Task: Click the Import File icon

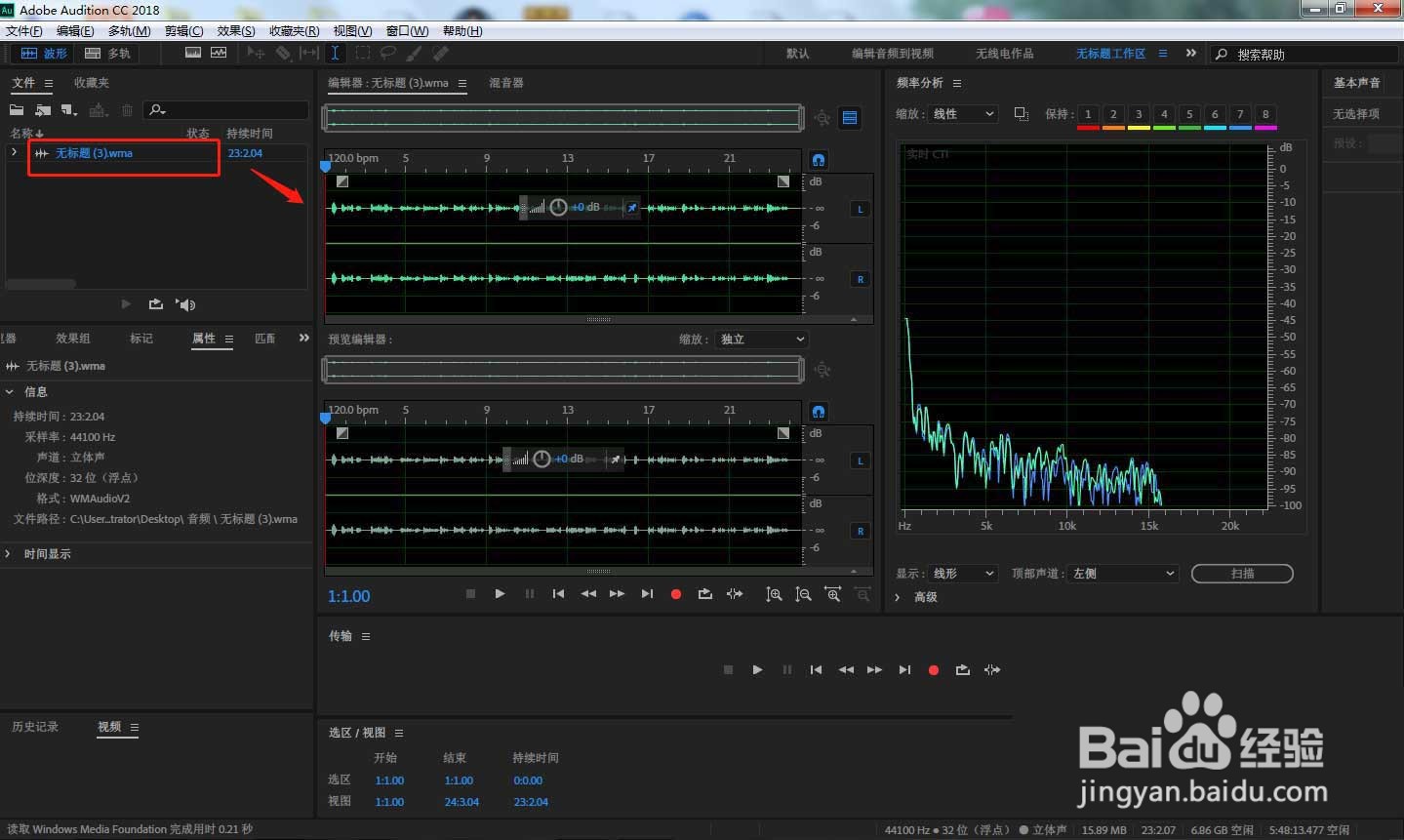Action: click(42, 110)
